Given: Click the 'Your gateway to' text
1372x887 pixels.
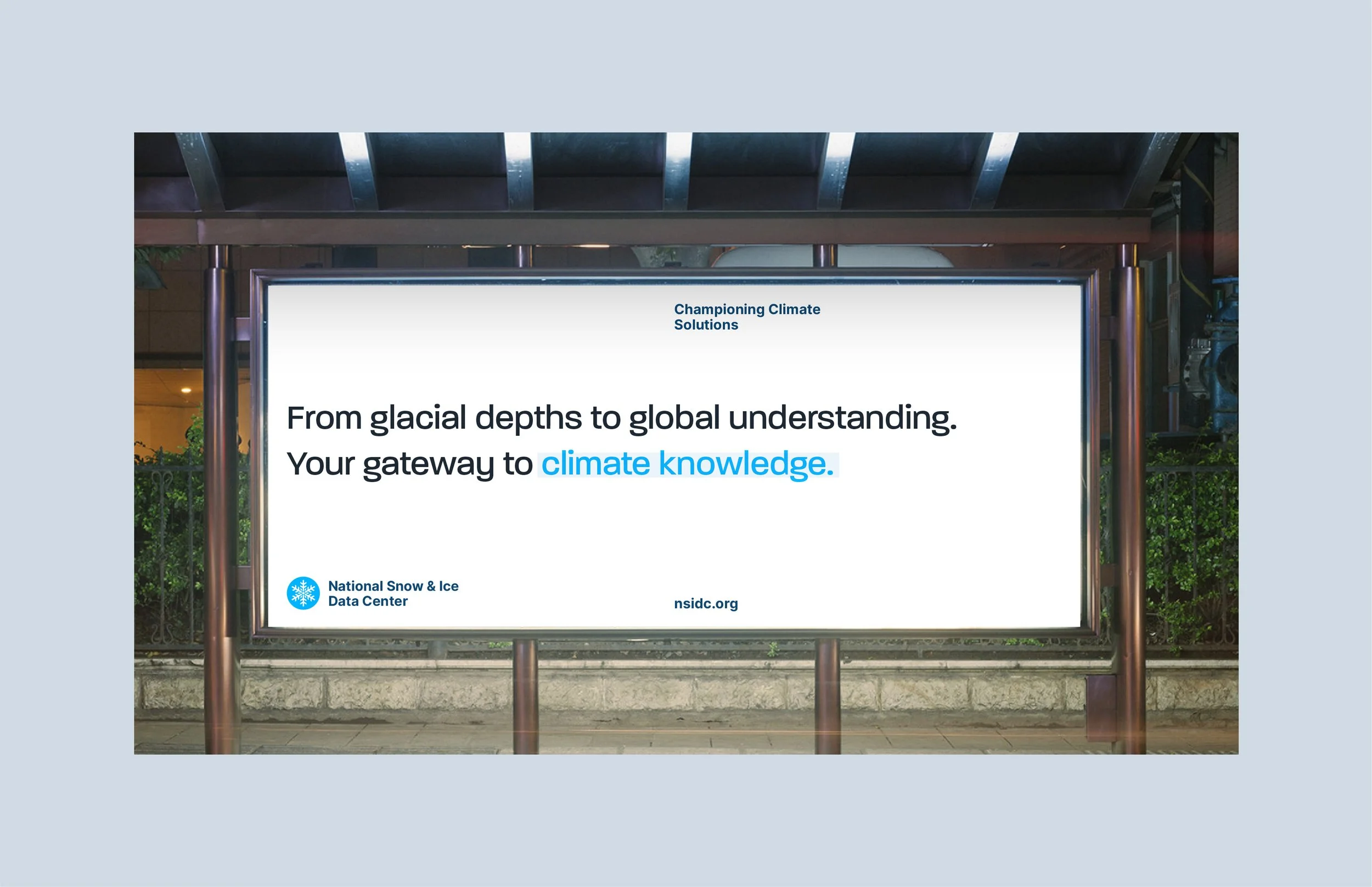Looking at the screenshot, I should [x=409, y=464].
